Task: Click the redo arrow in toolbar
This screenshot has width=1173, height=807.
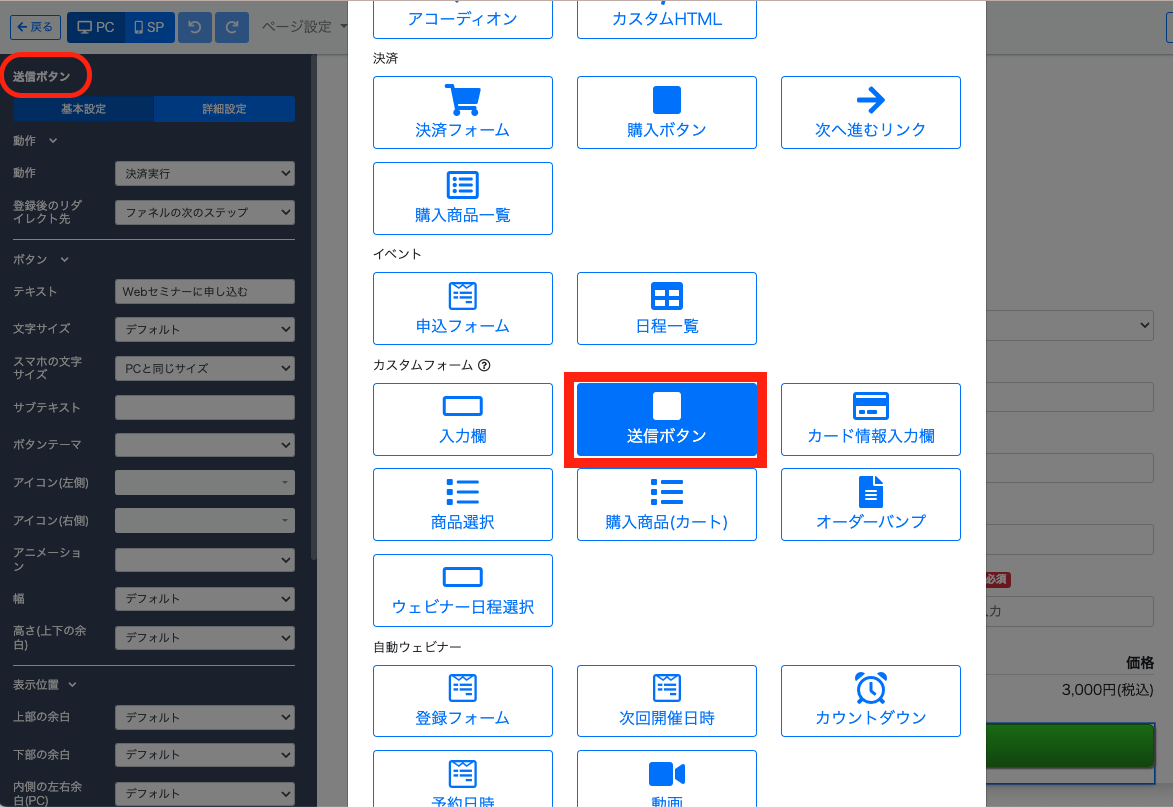Action: coord(232,27)
